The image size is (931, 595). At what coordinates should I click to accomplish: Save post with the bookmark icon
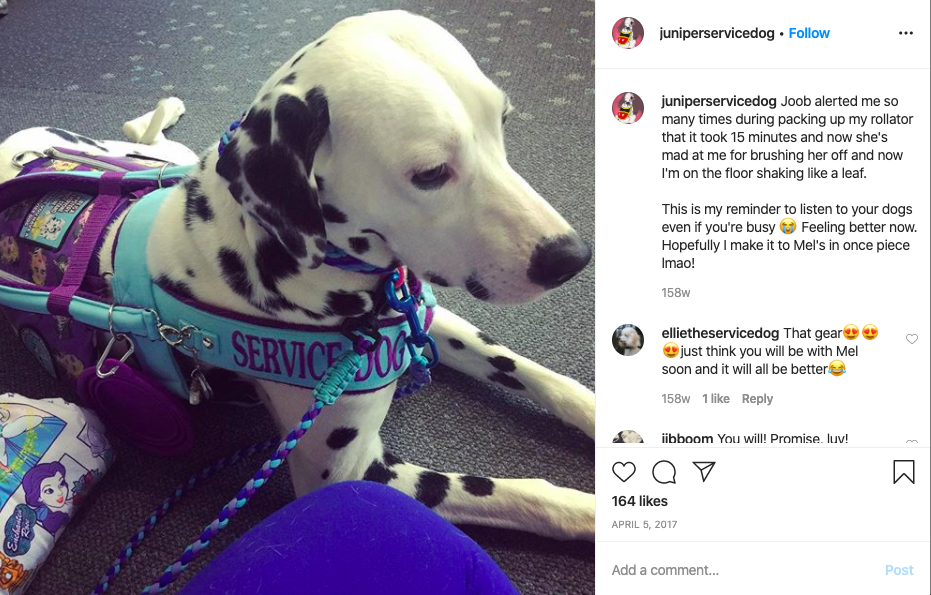pos(904,472)
